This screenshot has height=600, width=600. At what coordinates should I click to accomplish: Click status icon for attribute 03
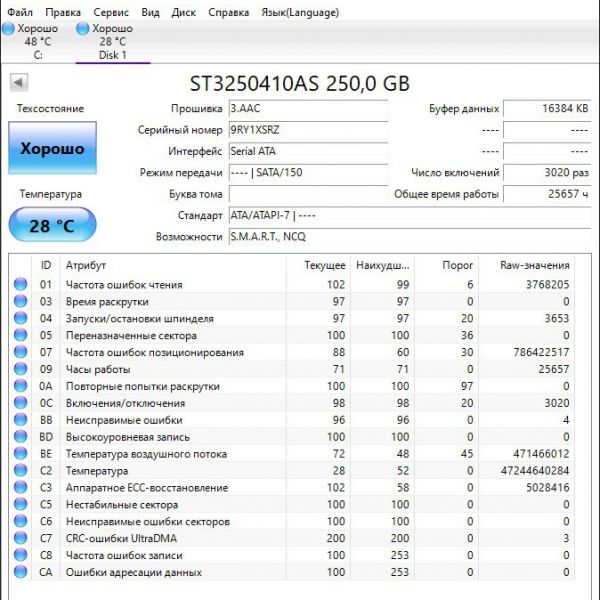pos(20,301)
